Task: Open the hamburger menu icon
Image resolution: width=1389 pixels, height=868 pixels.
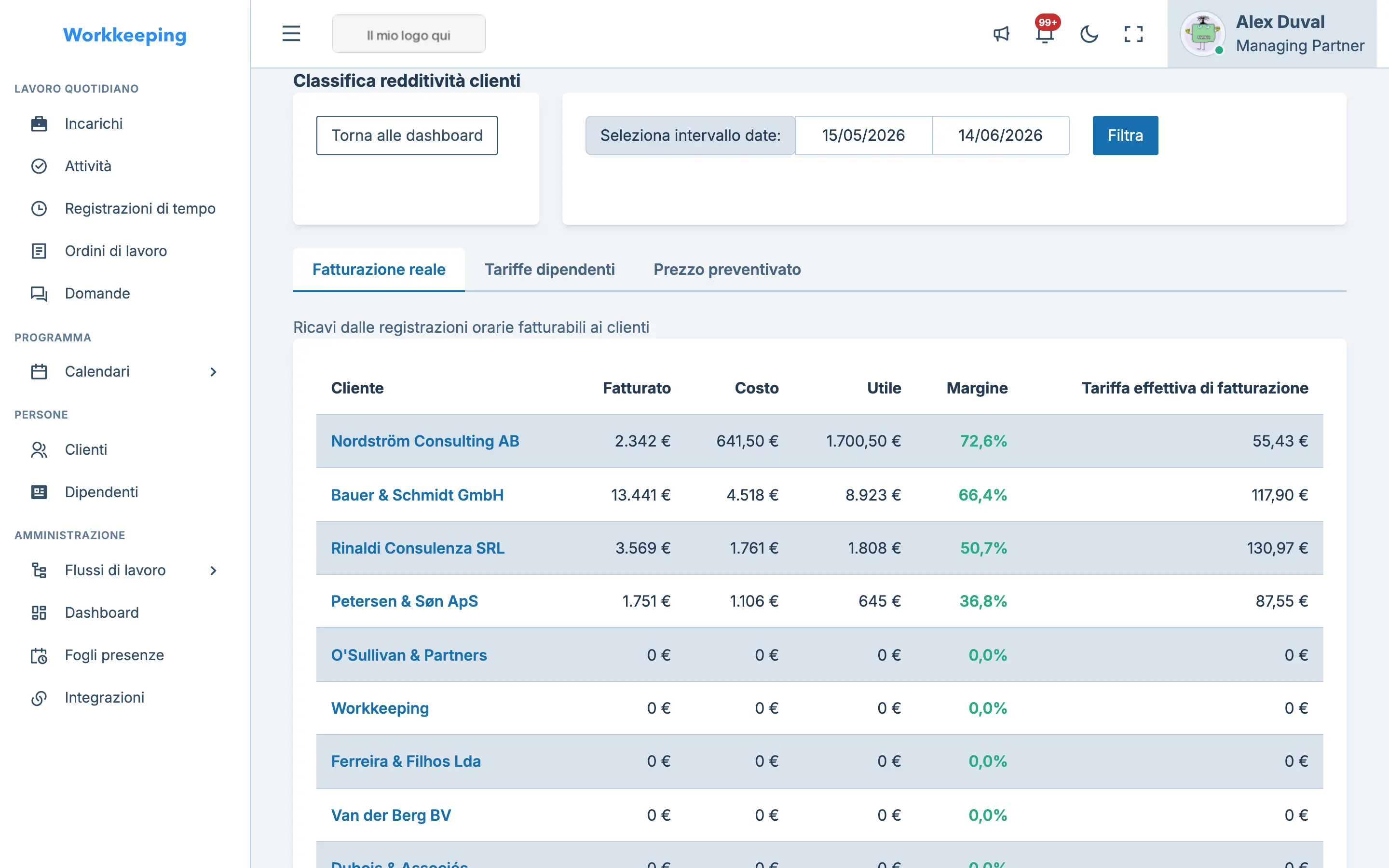Action: pos(291,34)
